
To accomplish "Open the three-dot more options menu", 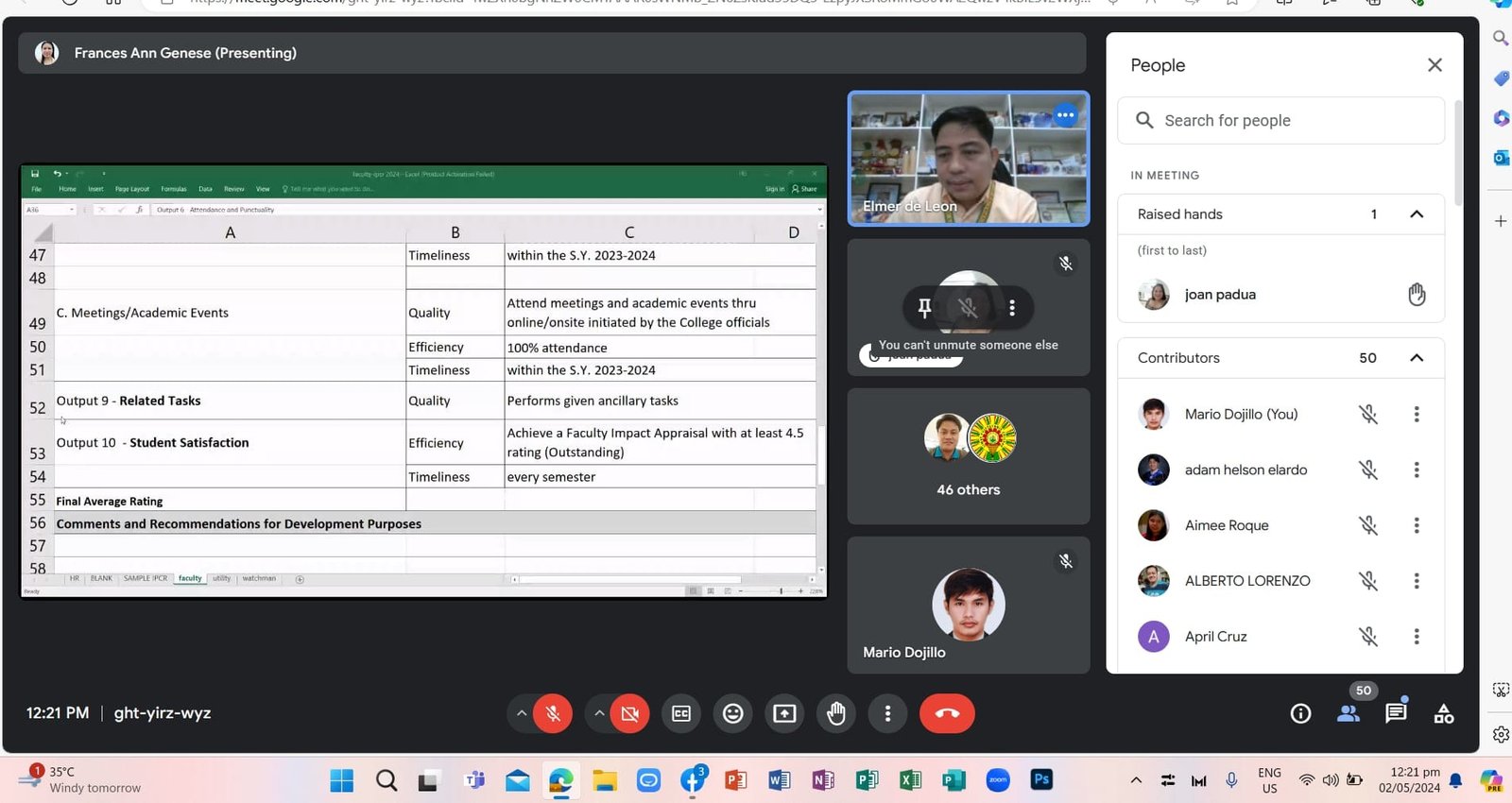I will pyautogui.click(x=887, y=713).
